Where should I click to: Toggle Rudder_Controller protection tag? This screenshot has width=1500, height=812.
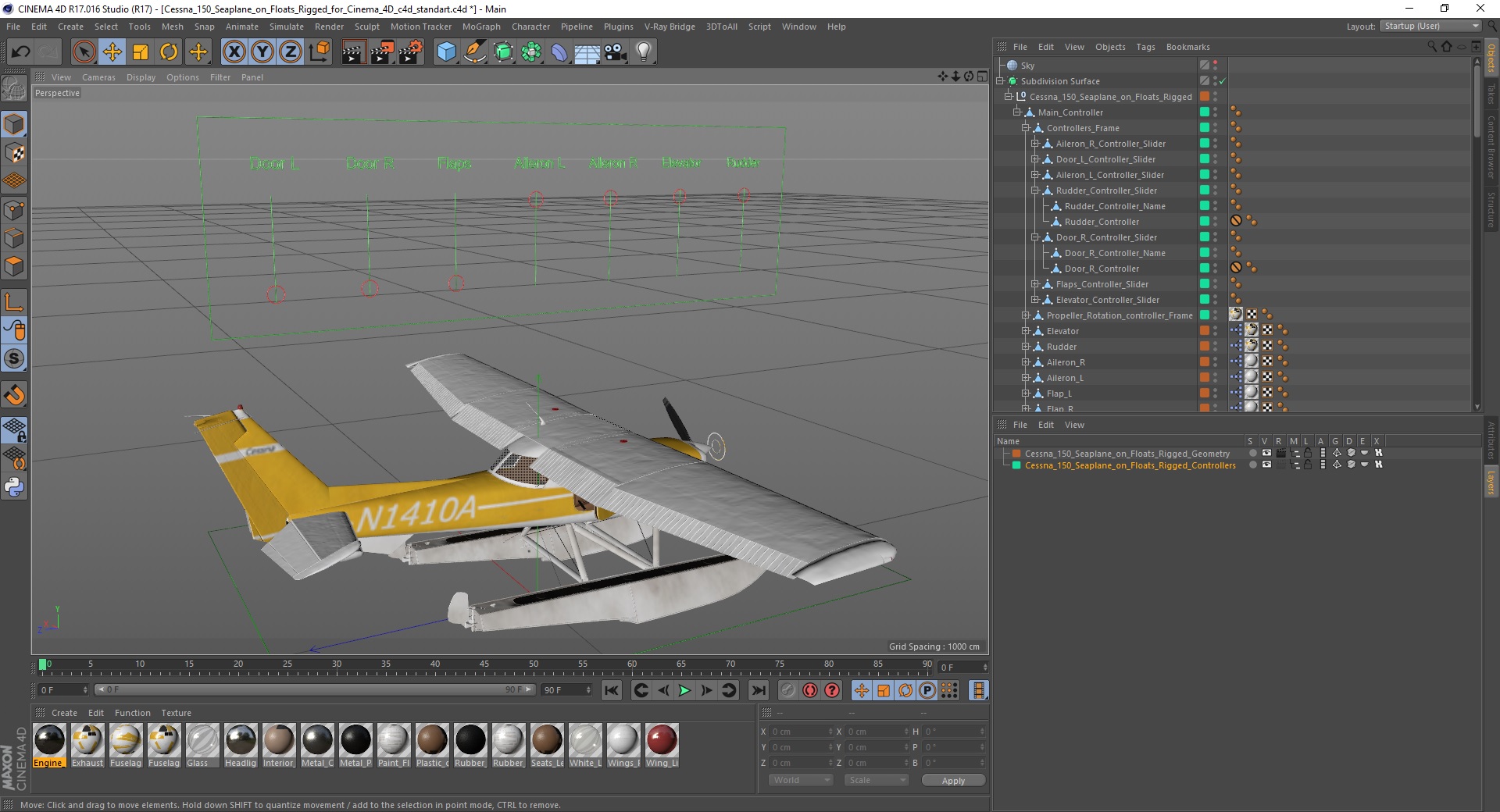click(x=1236, y=221)
